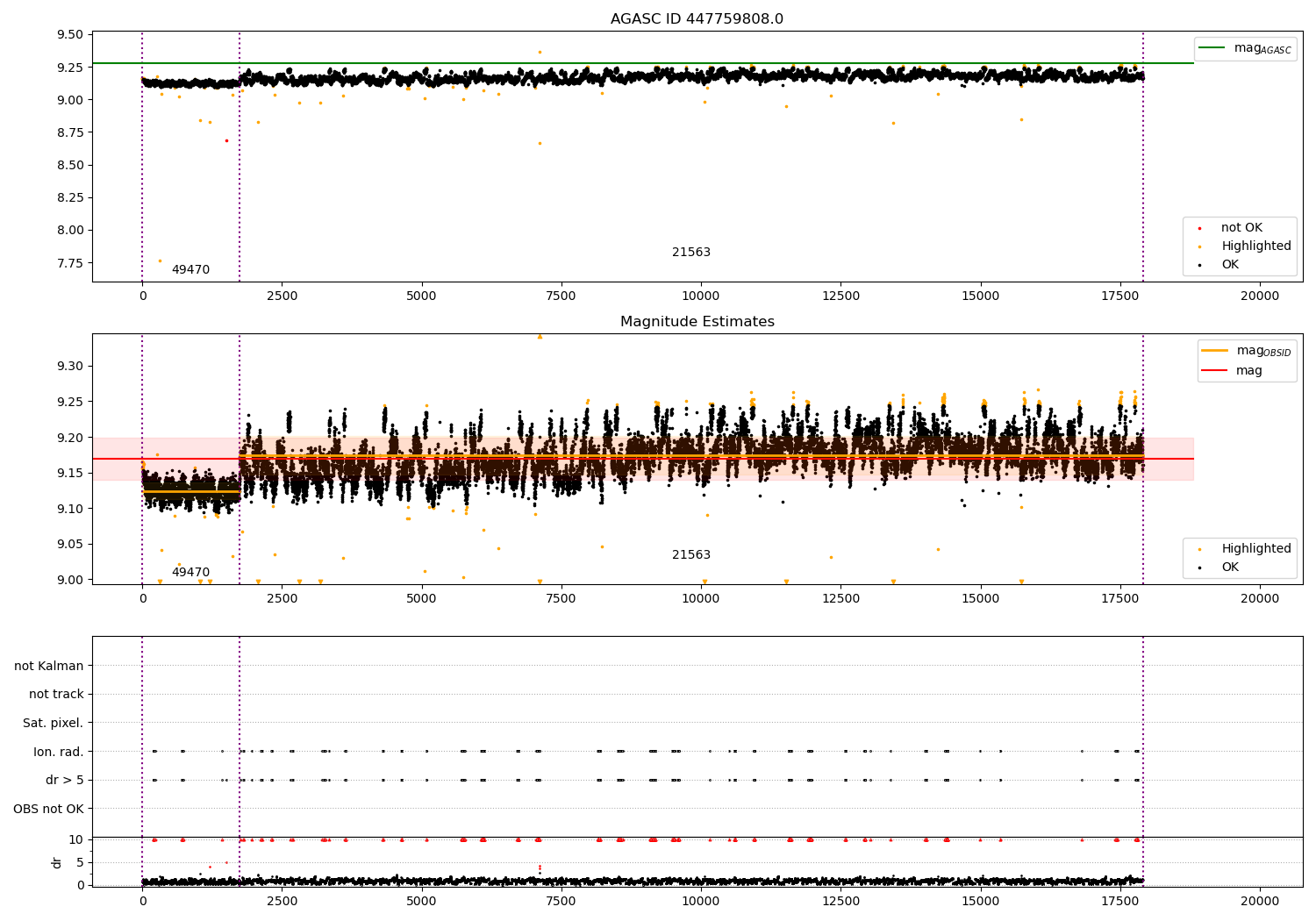The height and width of the screenshot is (921, 1316).
Task: Click the 'OBS not OK' row label
Action: [x=48, y=809]
